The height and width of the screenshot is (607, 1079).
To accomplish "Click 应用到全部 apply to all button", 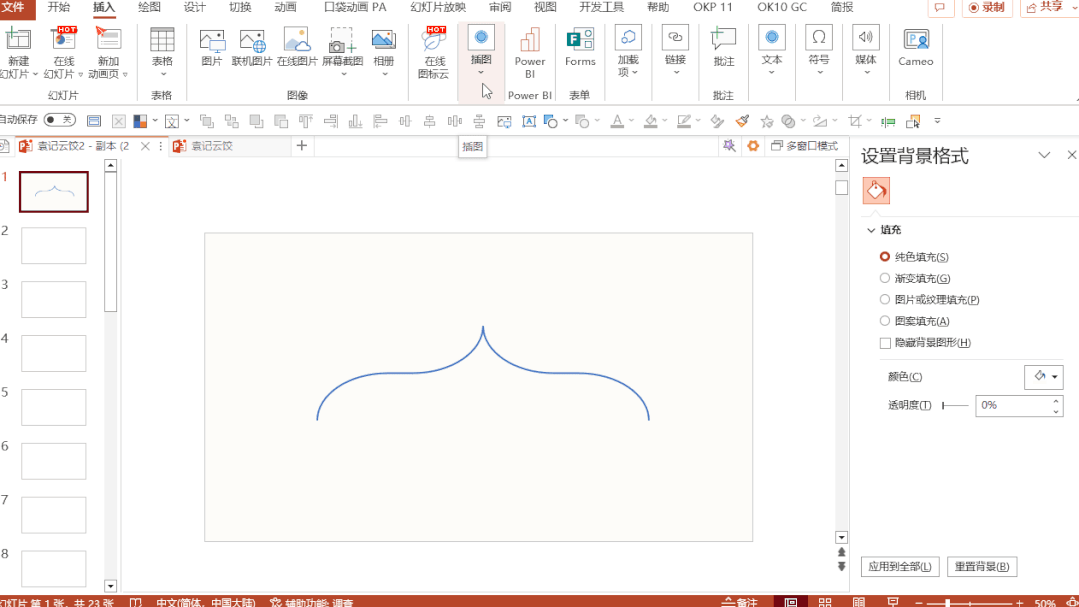I will [x=899, y=566].
